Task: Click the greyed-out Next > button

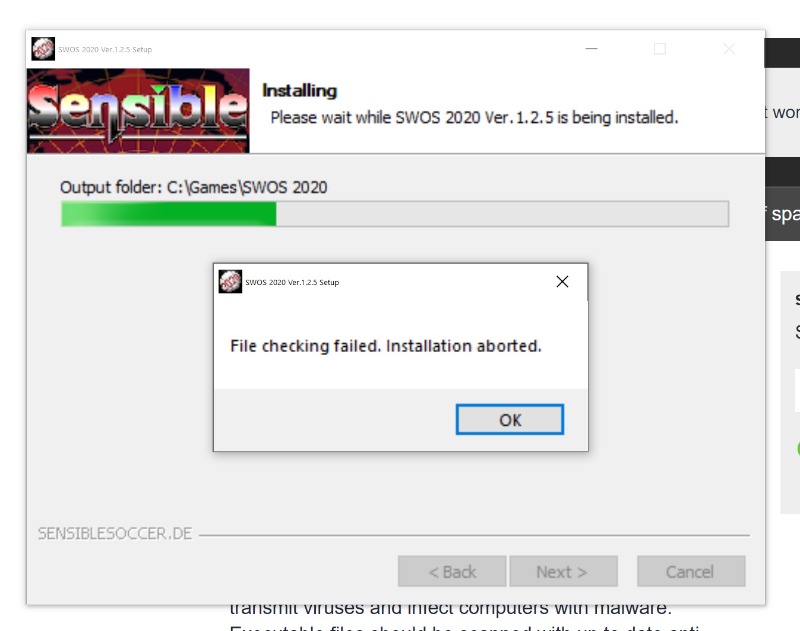Action: pos(563,571)
